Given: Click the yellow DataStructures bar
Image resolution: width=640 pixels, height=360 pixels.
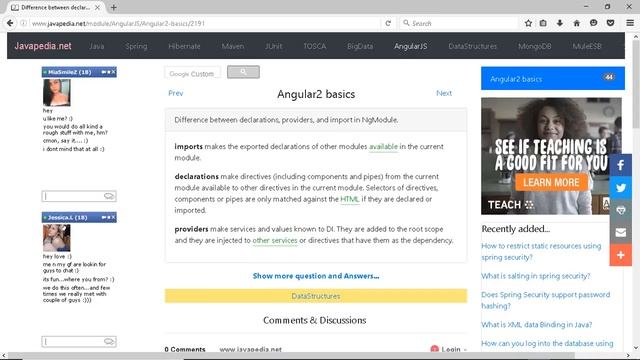Looking at the screenshot, I should [316, 296].
